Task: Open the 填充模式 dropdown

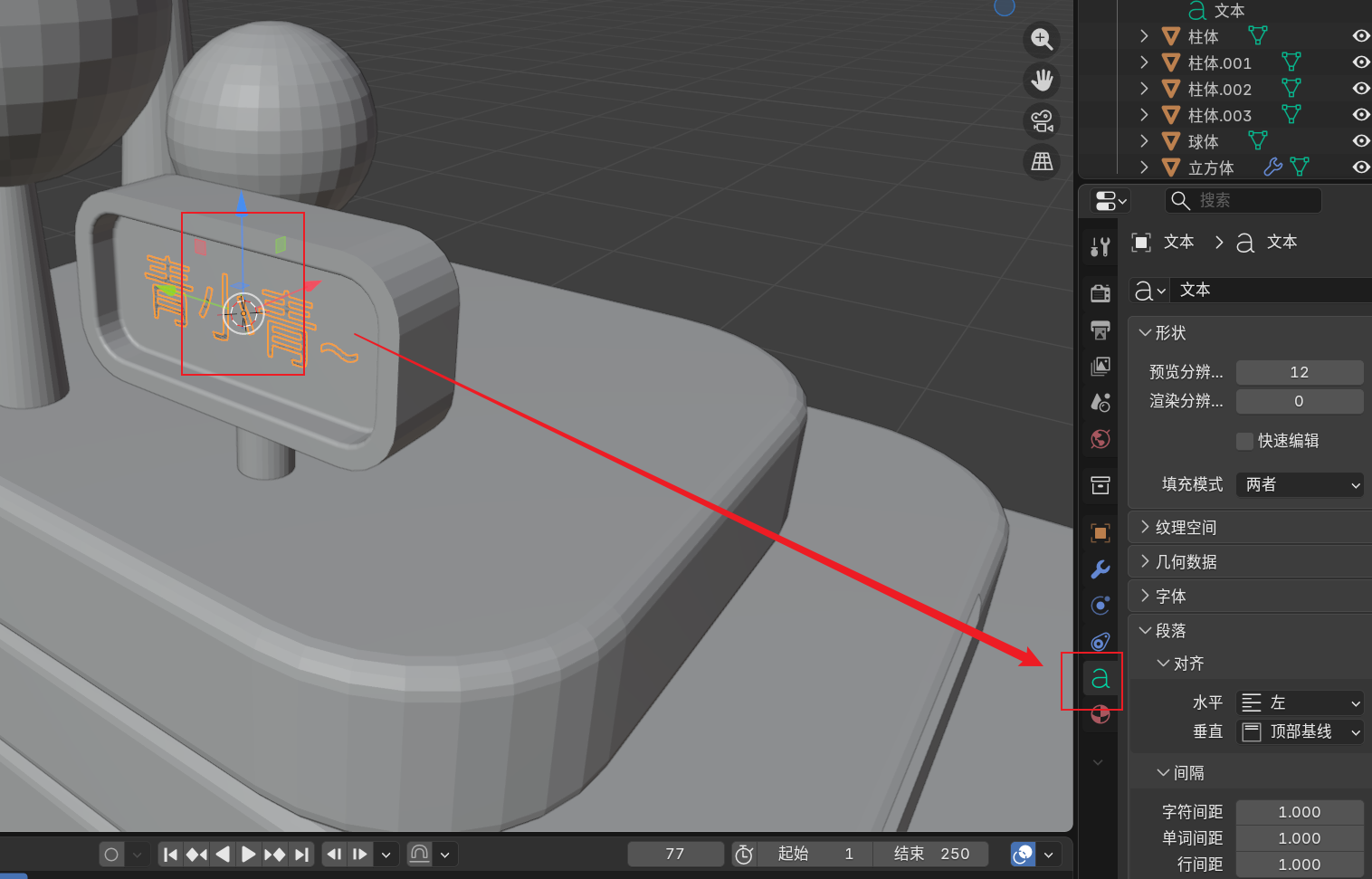Action: pos(1300,484)
